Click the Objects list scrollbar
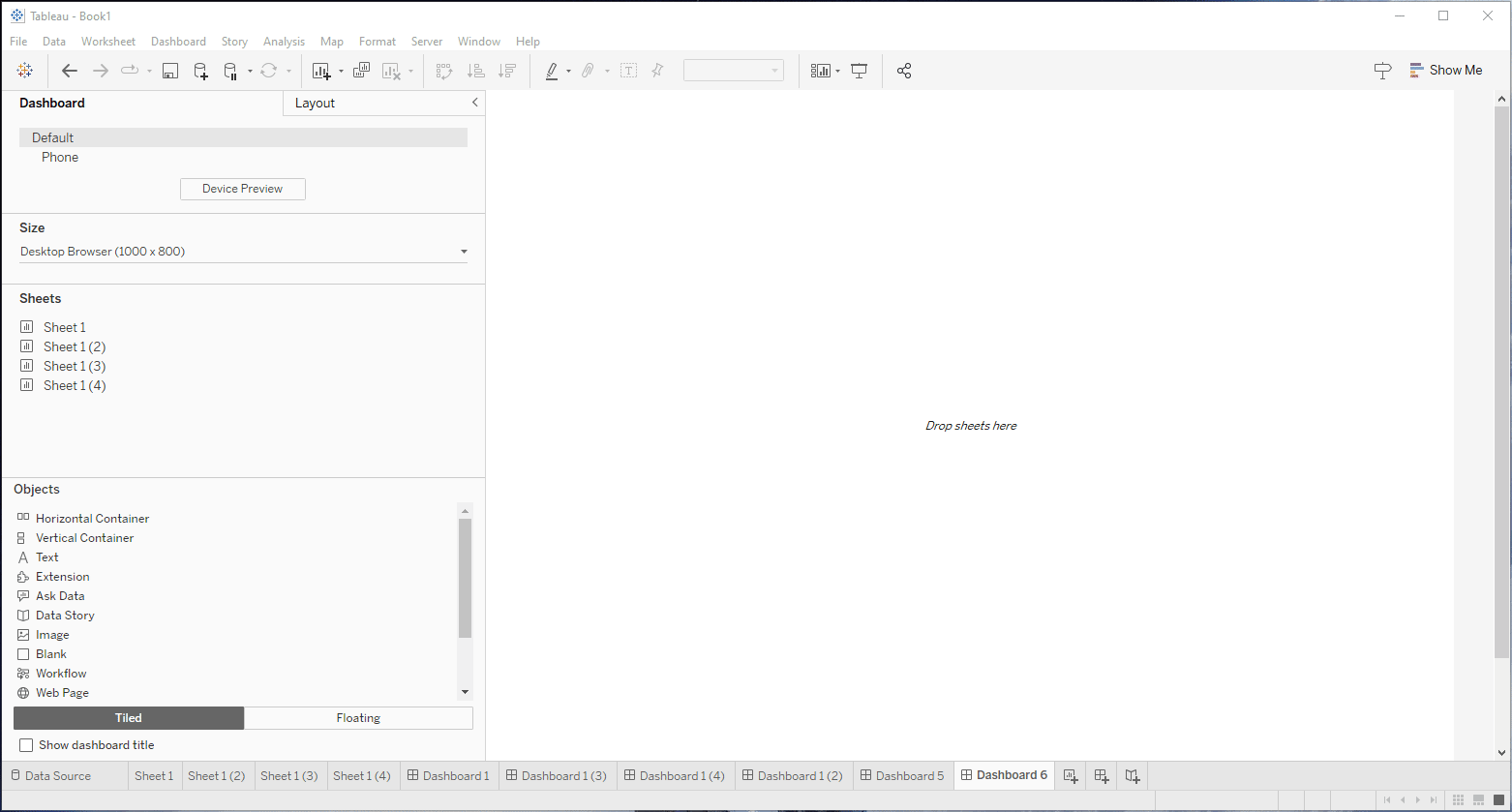 pyautogui.click(x=465, y=578)
